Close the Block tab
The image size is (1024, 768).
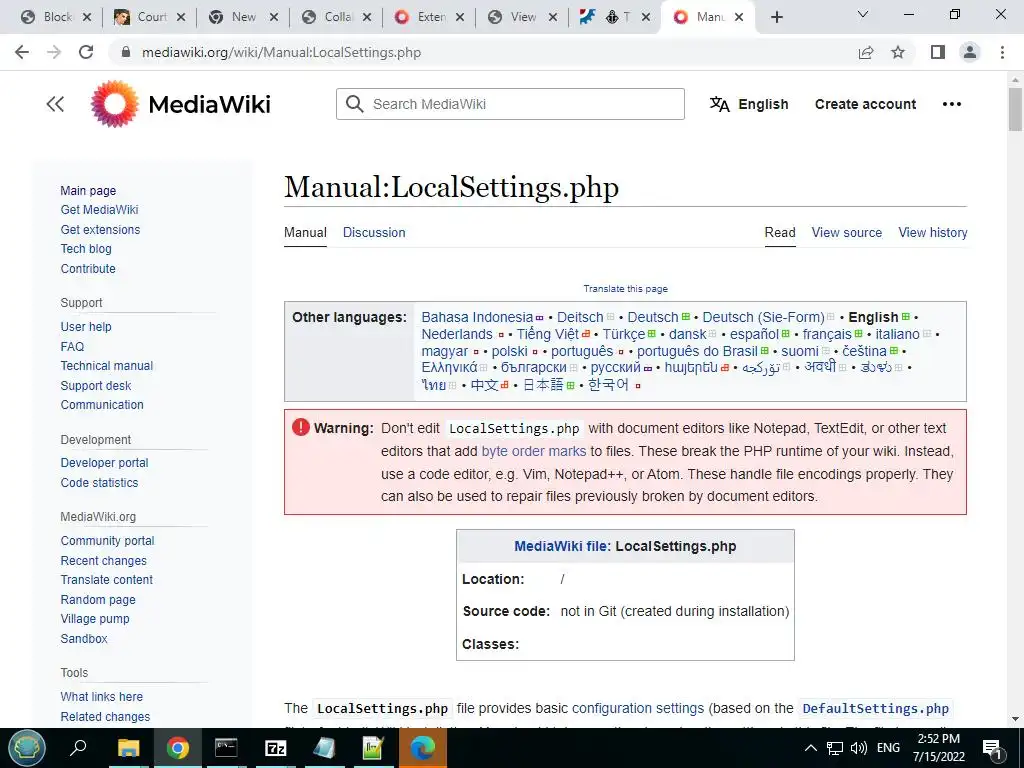pos(88,17)
